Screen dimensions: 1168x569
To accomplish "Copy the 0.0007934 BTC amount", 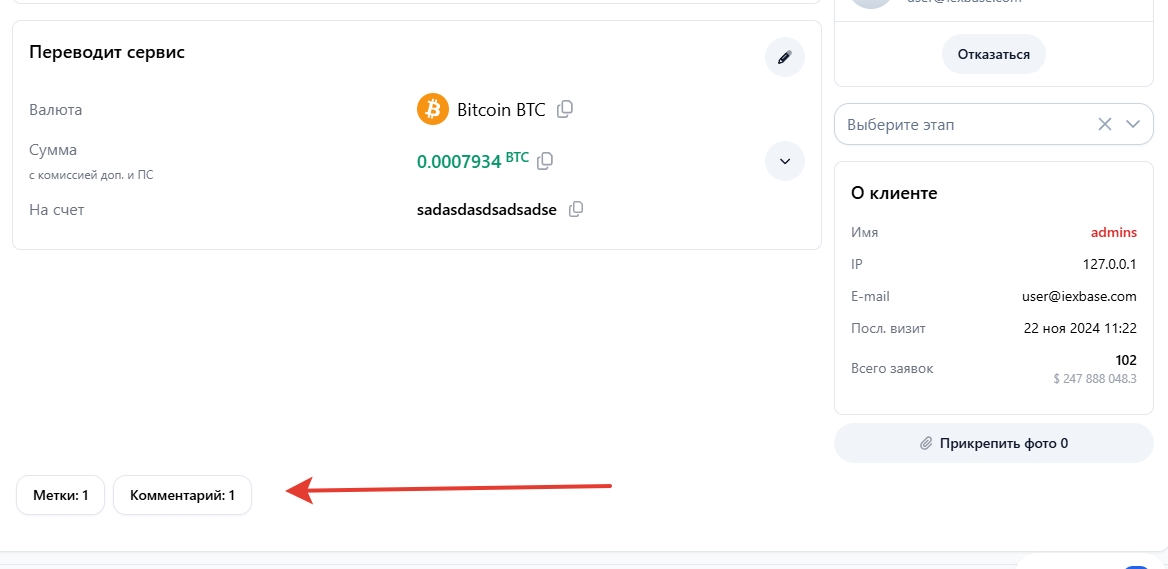I will (545, 160).
